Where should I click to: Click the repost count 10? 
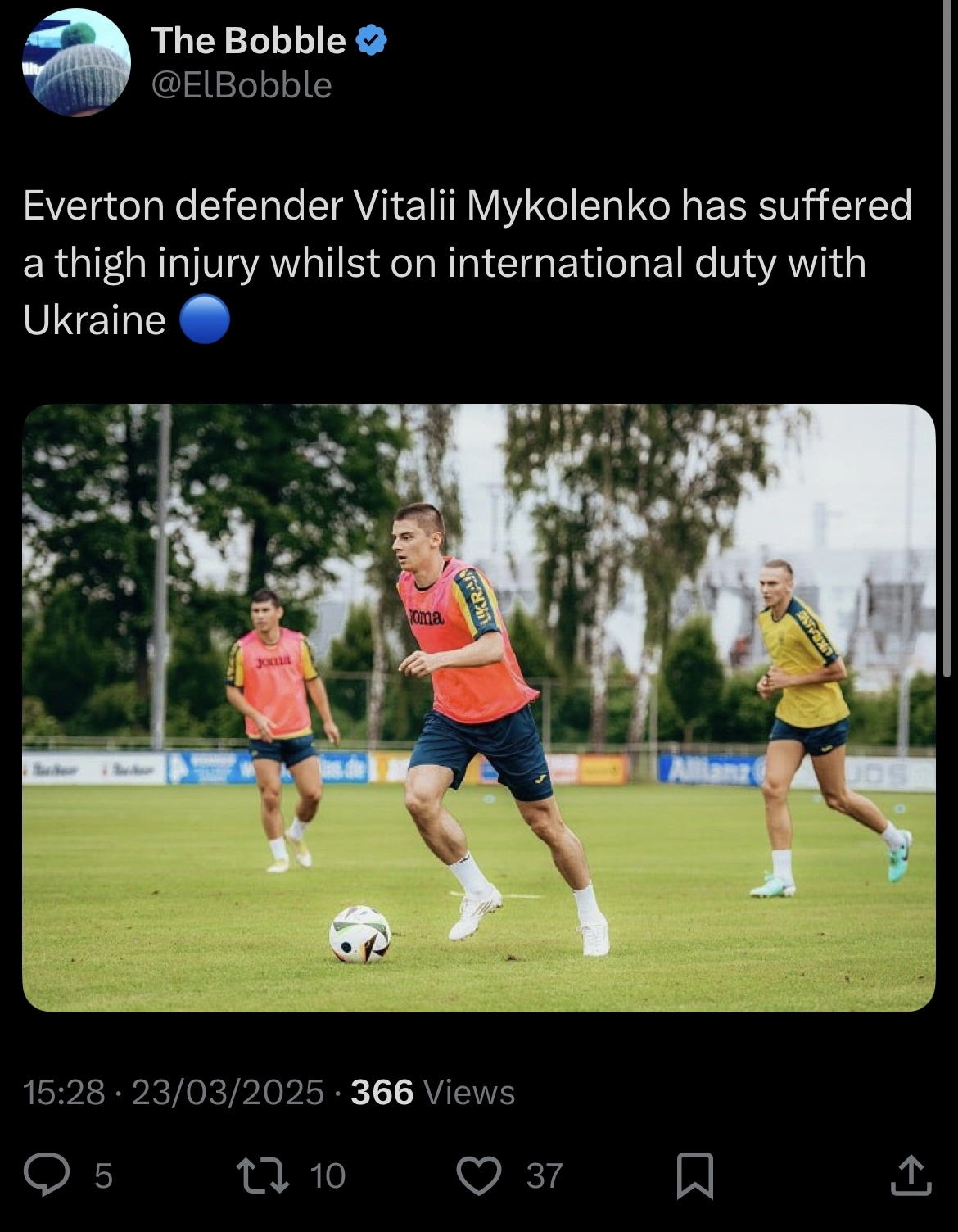328,1175
